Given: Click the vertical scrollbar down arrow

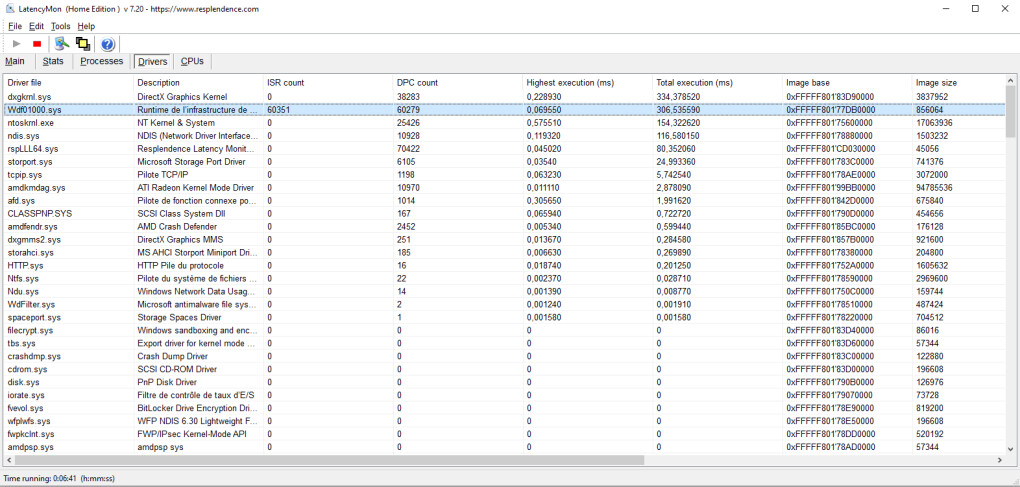Looking at the screenshot, I should point(1010,447).
